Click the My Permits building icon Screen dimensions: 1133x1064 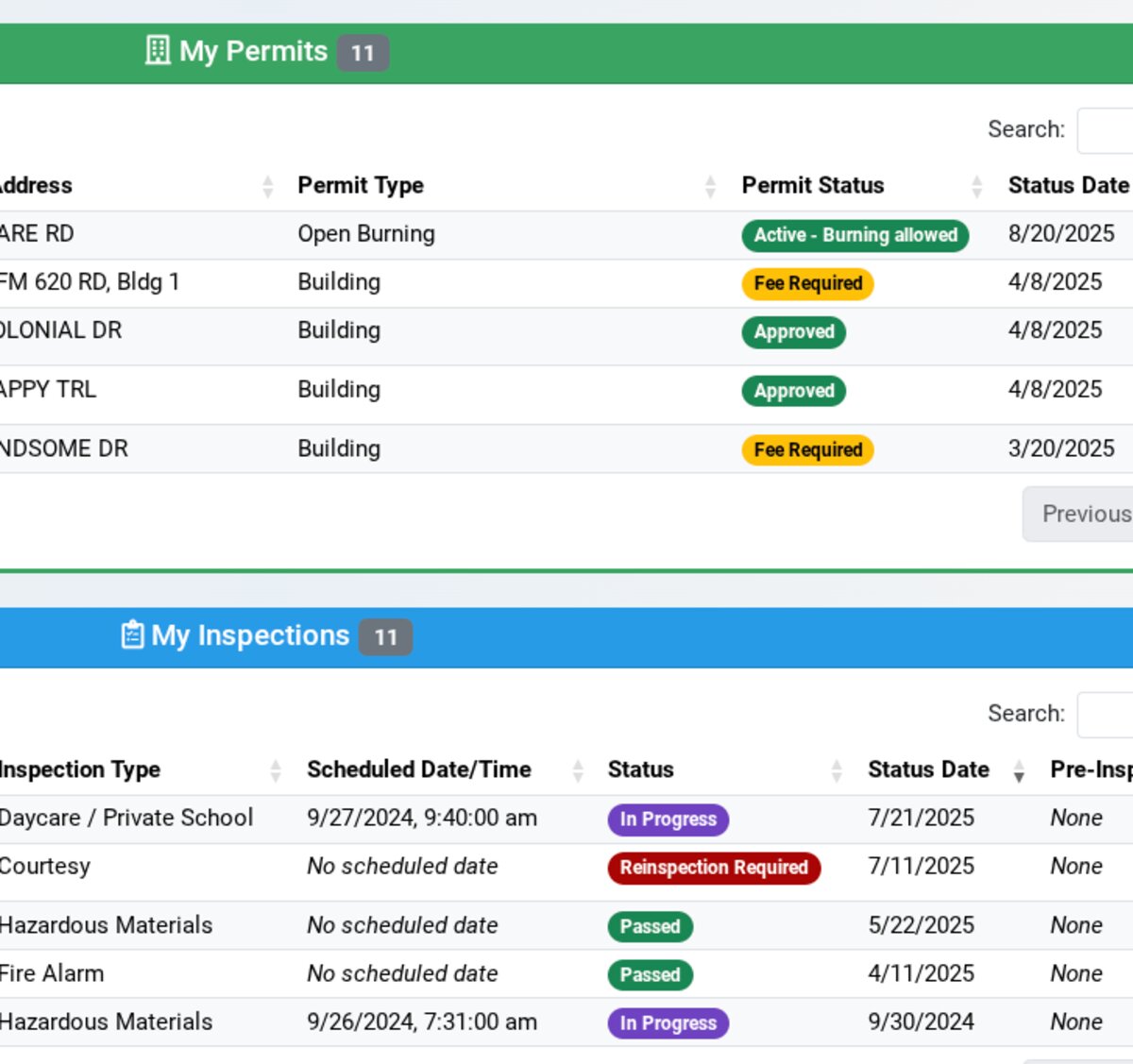pos(157,51)
